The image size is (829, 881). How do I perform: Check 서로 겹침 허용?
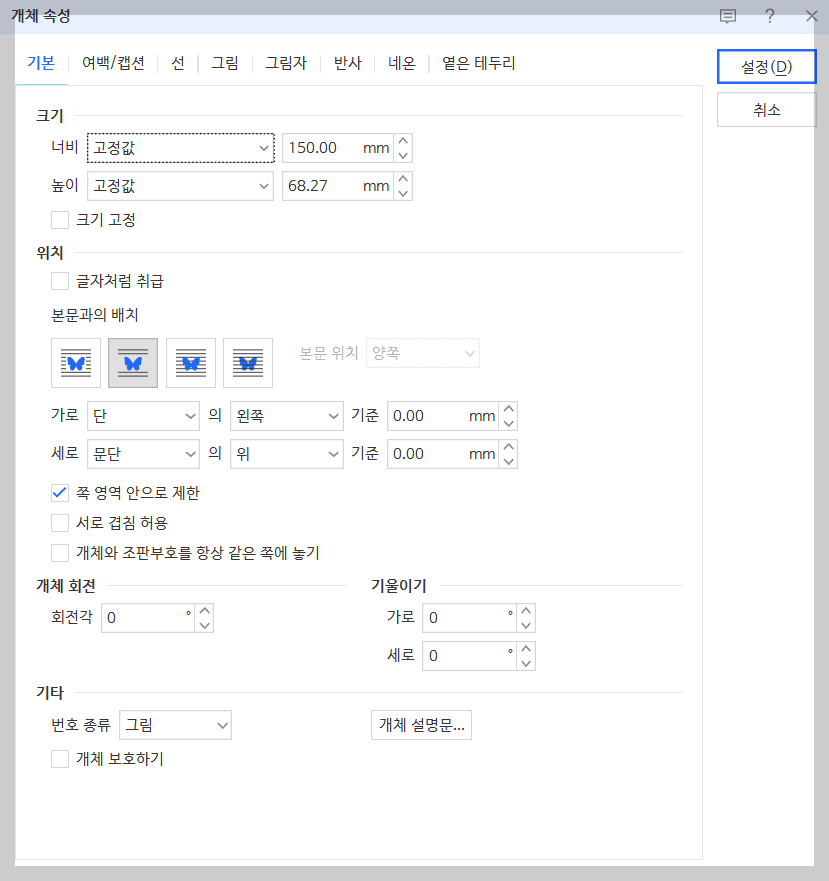click(59, 522)
